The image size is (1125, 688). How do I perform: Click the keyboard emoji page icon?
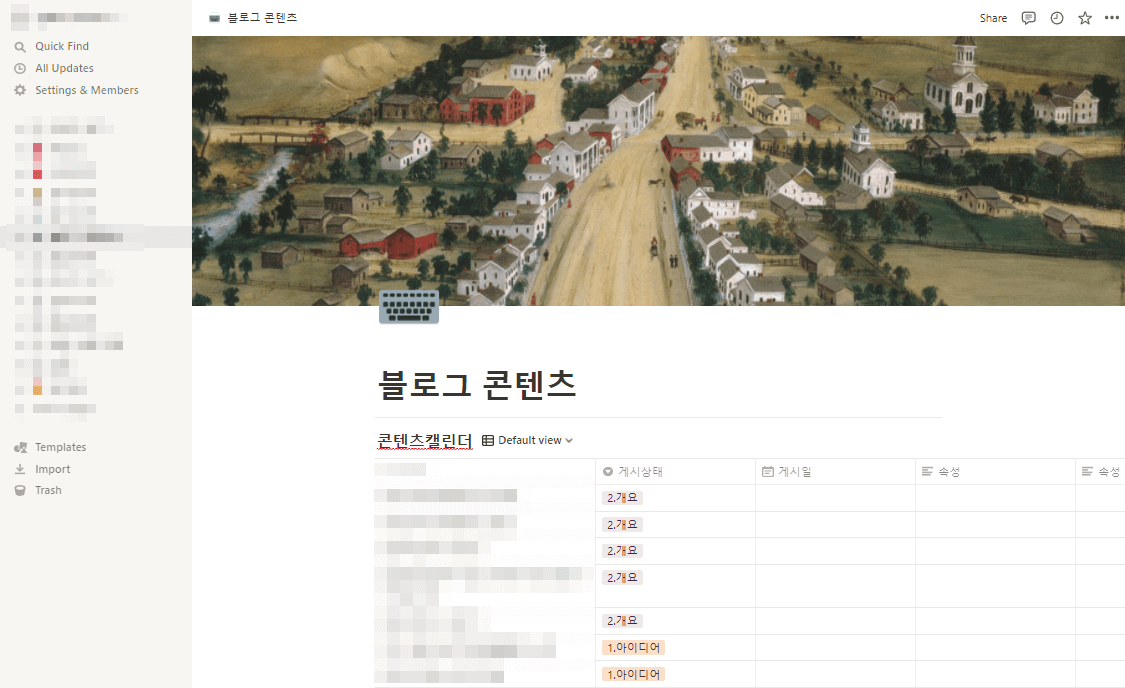[x=408, y=306]
